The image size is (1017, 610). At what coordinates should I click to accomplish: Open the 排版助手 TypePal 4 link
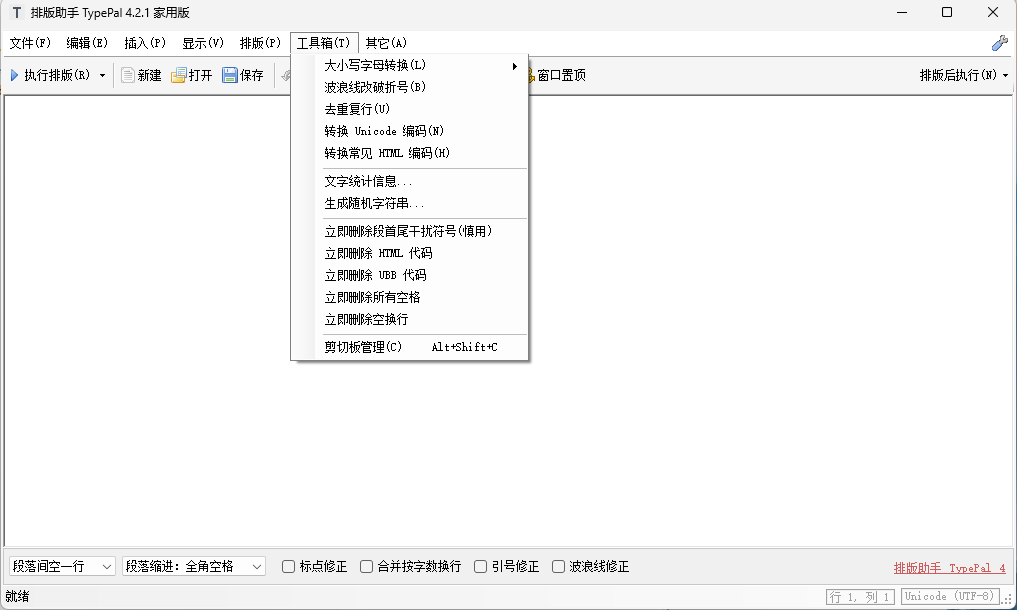click(950, 568)
